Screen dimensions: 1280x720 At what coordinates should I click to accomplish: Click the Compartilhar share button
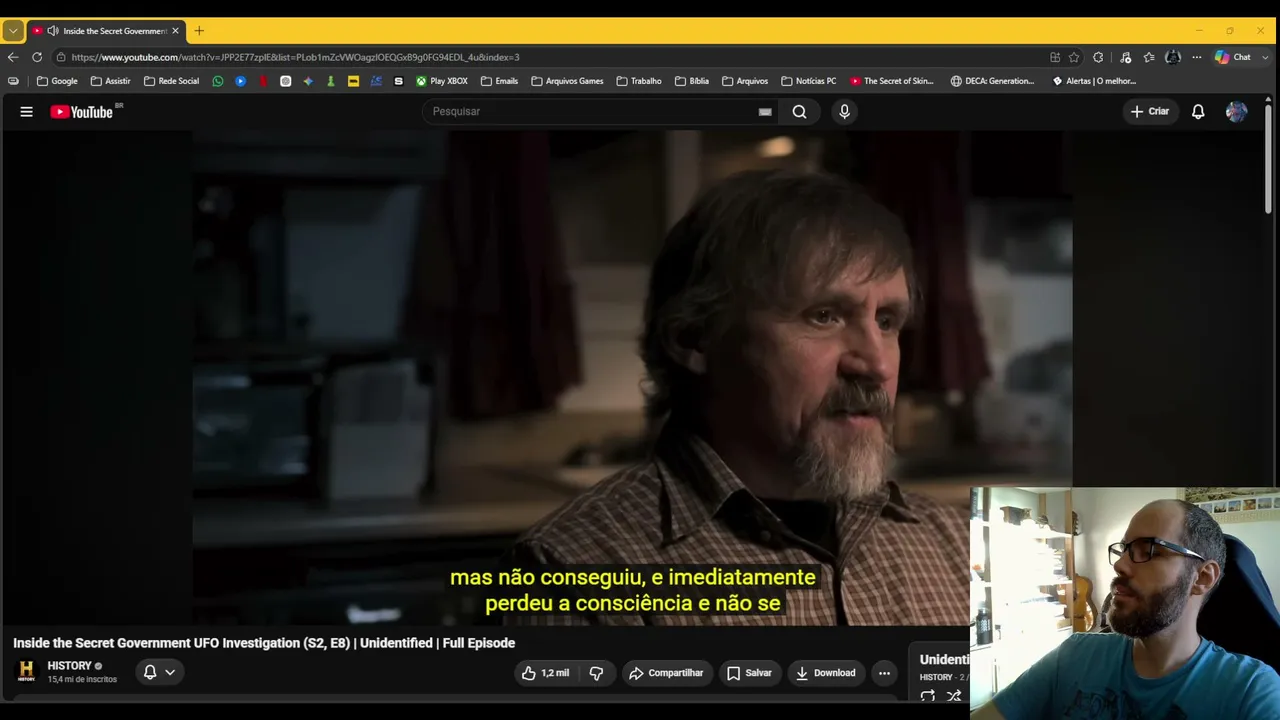click(666, 673)
